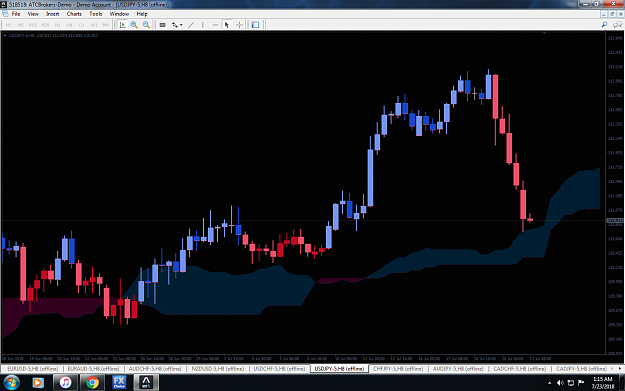Viewport: 625px width, 391px height.
Task: Select the Trendline drawing tool
Action: [191, 25]
